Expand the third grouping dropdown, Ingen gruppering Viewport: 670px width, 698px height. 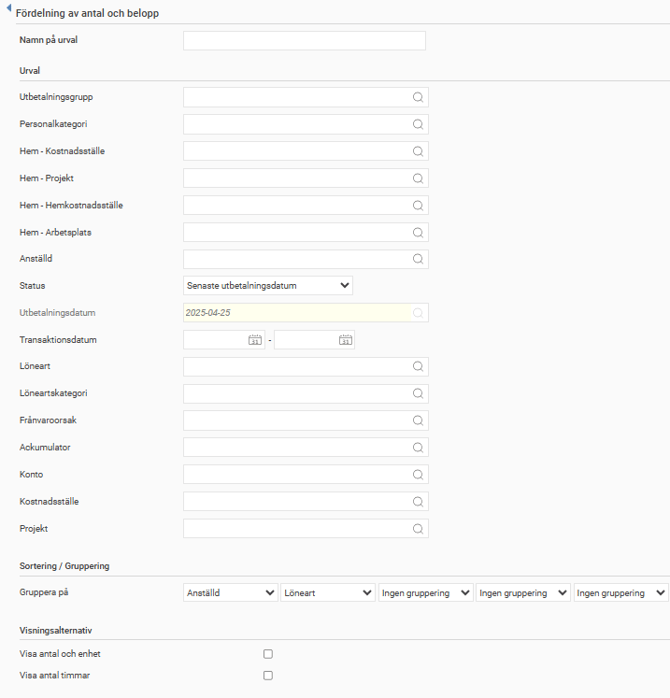click(425, 593)
